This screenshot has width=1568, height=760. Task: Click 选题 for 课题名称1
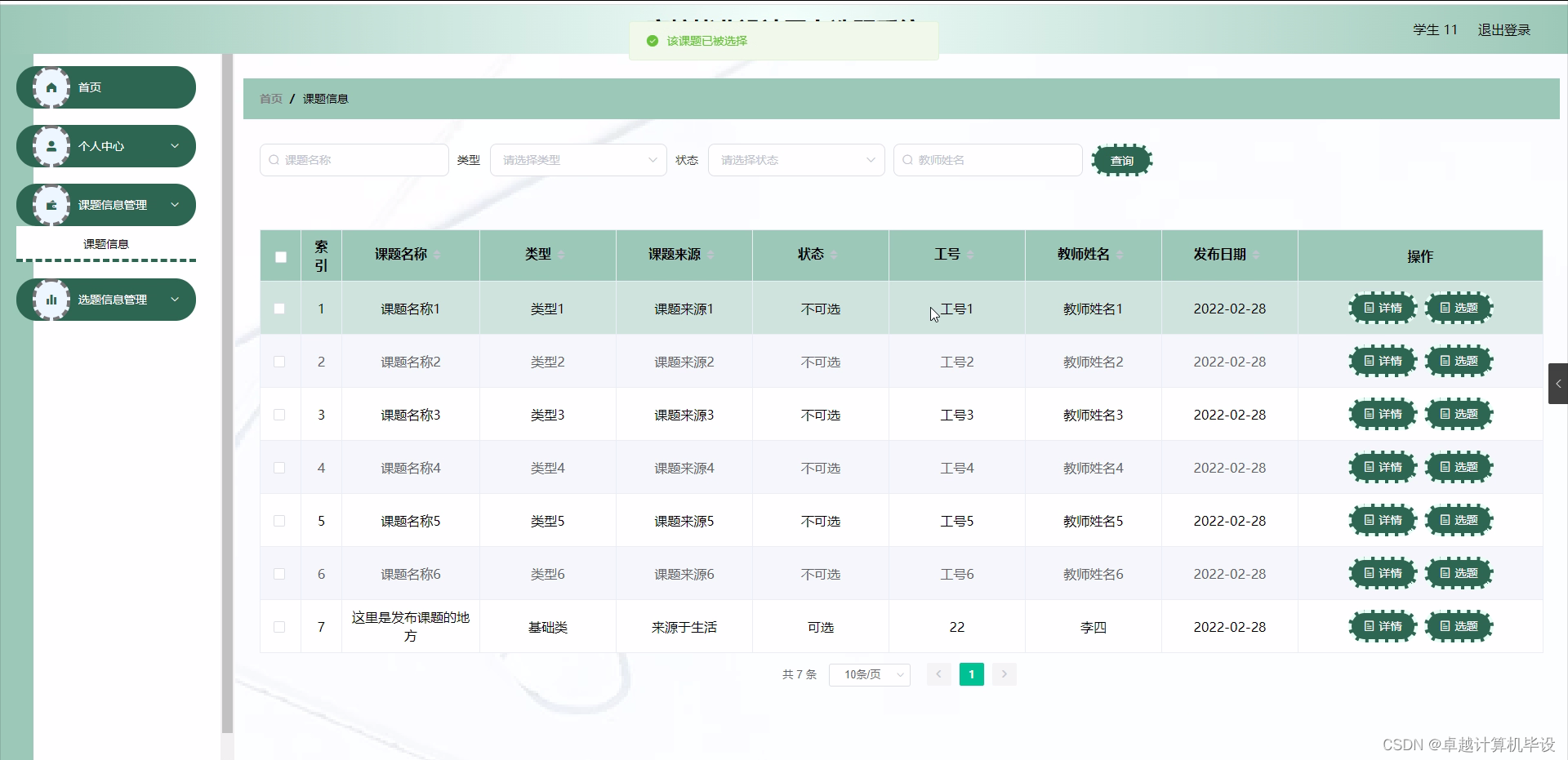click(x=1459, y=308)
